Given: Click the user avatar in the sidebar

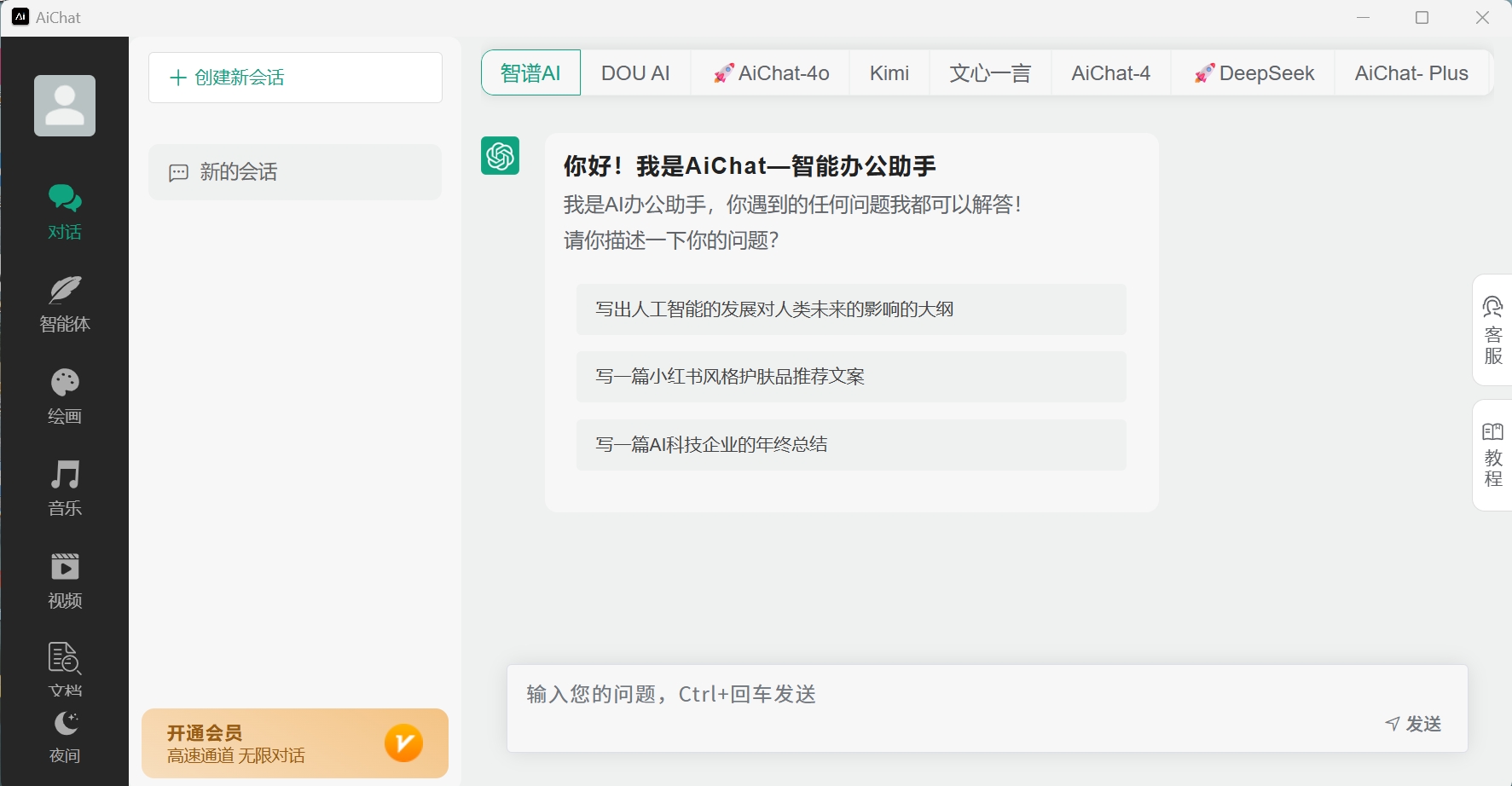Looking at the screenshot, I should pos(64,106).
